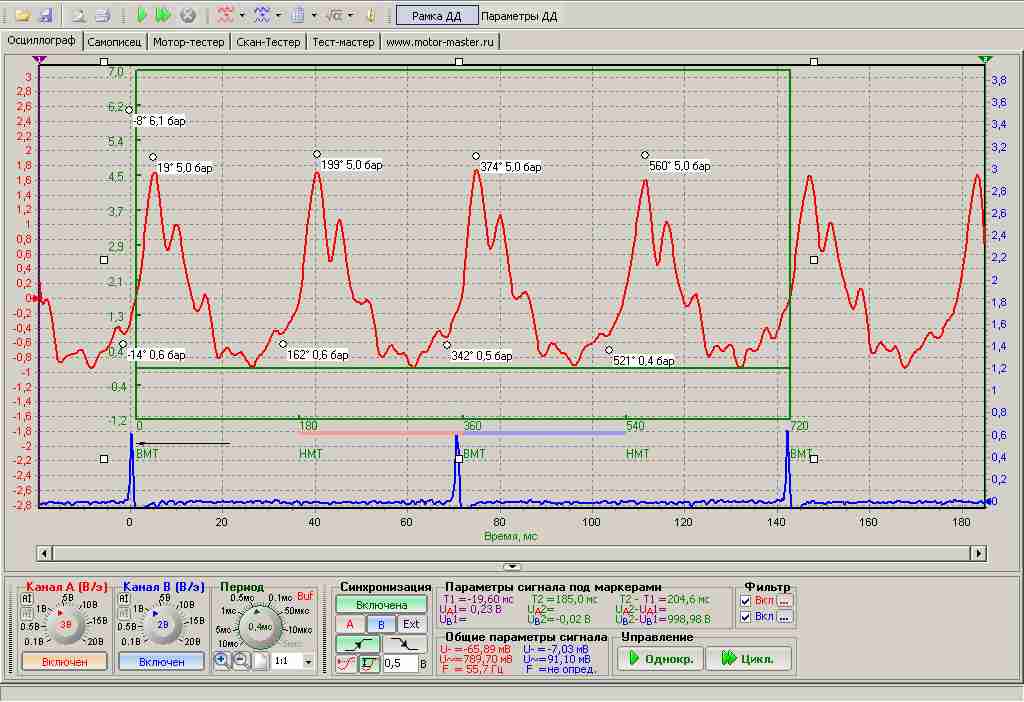This screenshot has height=702, width=1024.
Task: Start cyclic capture double green arrow toolbar icon
Action: [163, 15]
